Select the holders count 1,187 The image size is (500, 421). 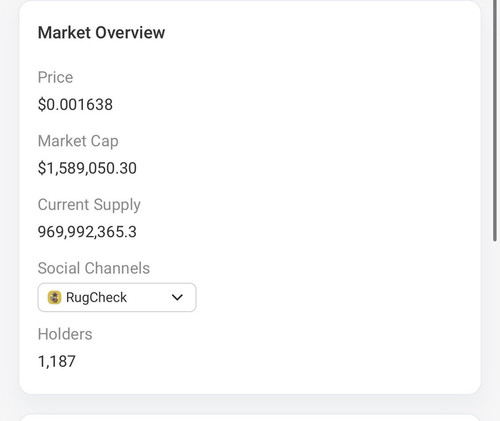[57, 361]
